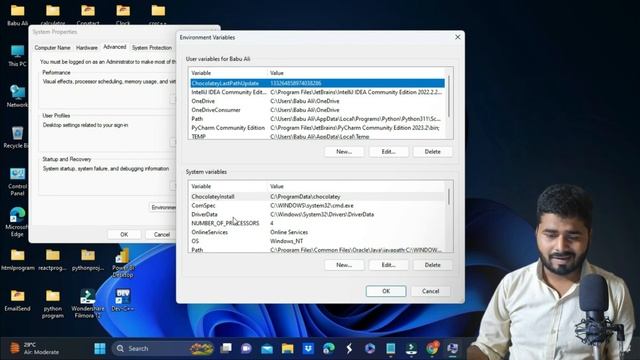Select the EmailSend folder icon
Image resolution: width=640 pixels, height=360 pixels.
coord(18,300)
